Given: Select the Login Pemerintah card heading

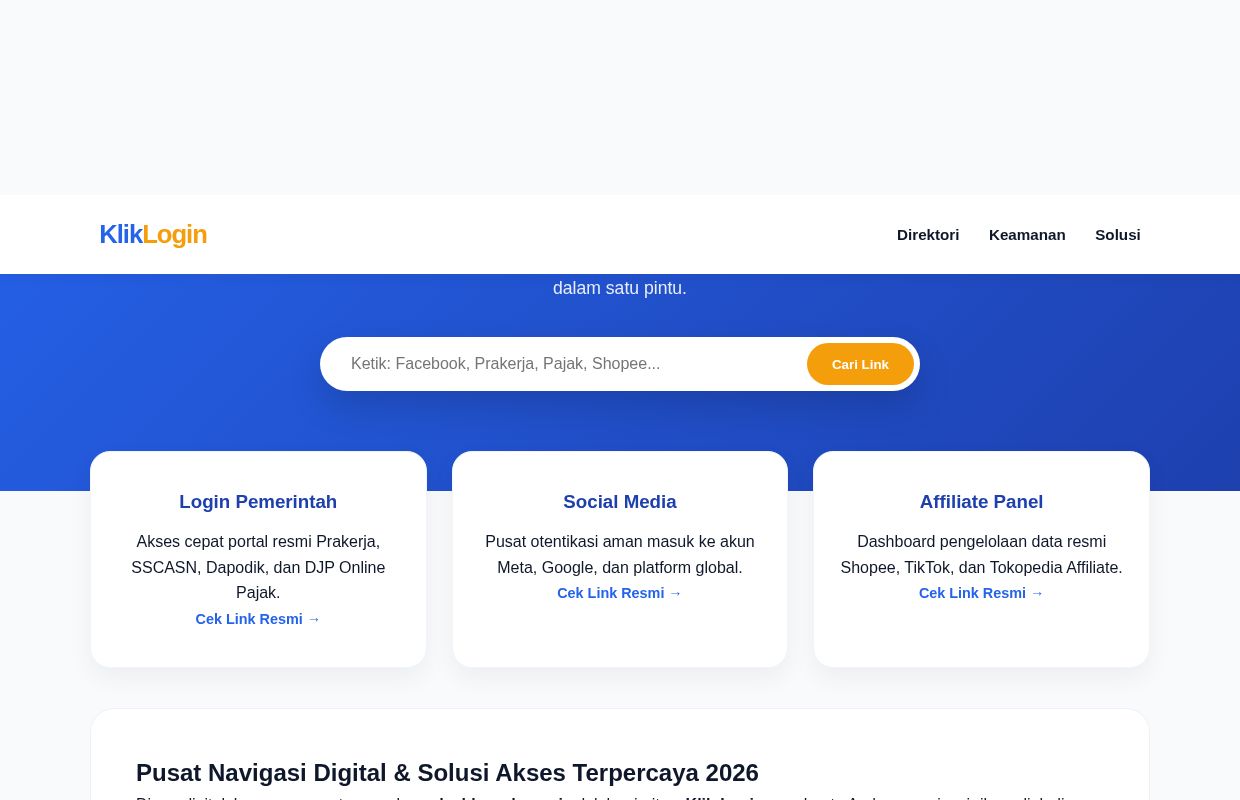Looking at the screenshot, I should [x=258, y=501].
